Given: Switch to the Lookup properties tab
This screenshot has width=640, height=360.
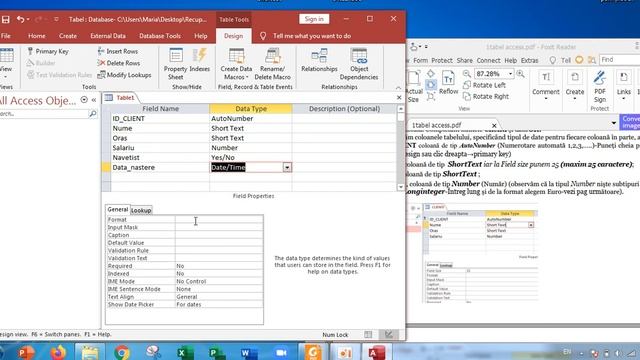Looking at the screenshot, I should click(141, 210).
